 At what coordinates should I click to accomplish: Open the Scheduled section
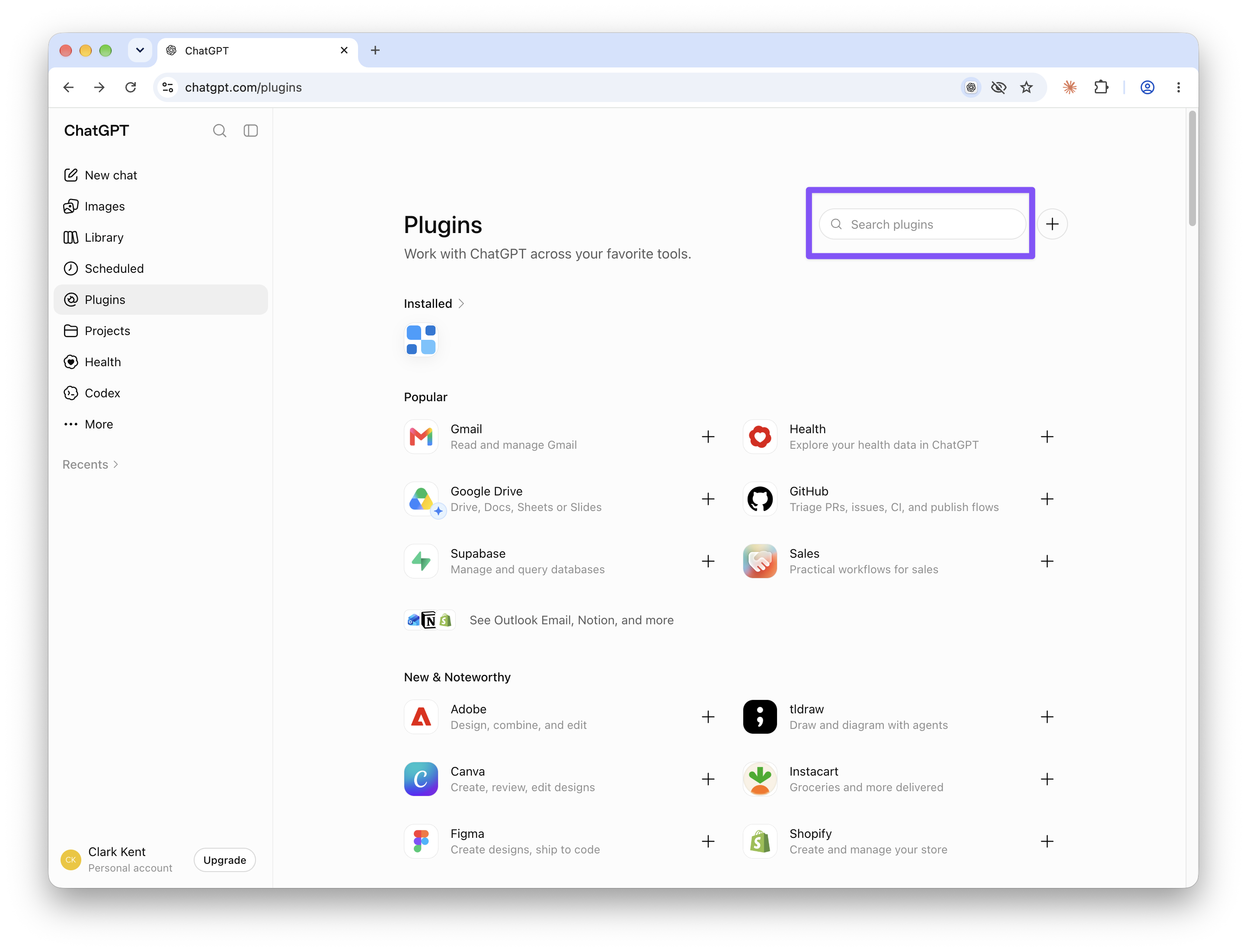pyautogui.click(x=160, y=268)
